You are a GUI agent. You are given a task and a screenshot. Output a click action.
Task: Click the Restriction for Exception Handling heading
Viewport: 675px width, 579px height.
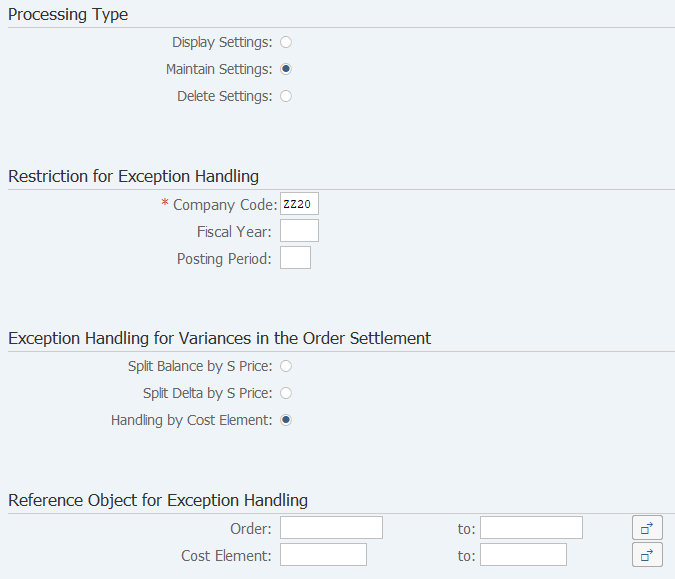pos(133,176)
